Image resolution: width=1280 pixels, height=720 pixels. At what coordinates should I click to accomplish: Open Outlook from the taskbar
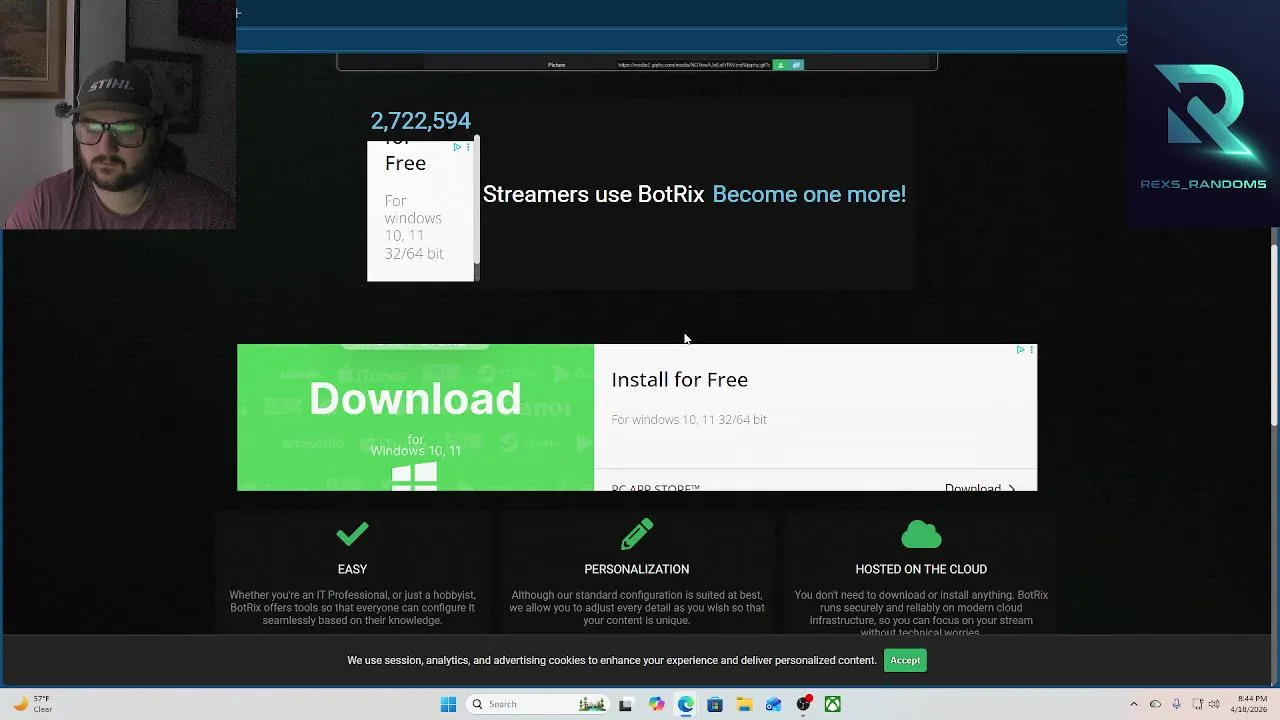(773, 704)
